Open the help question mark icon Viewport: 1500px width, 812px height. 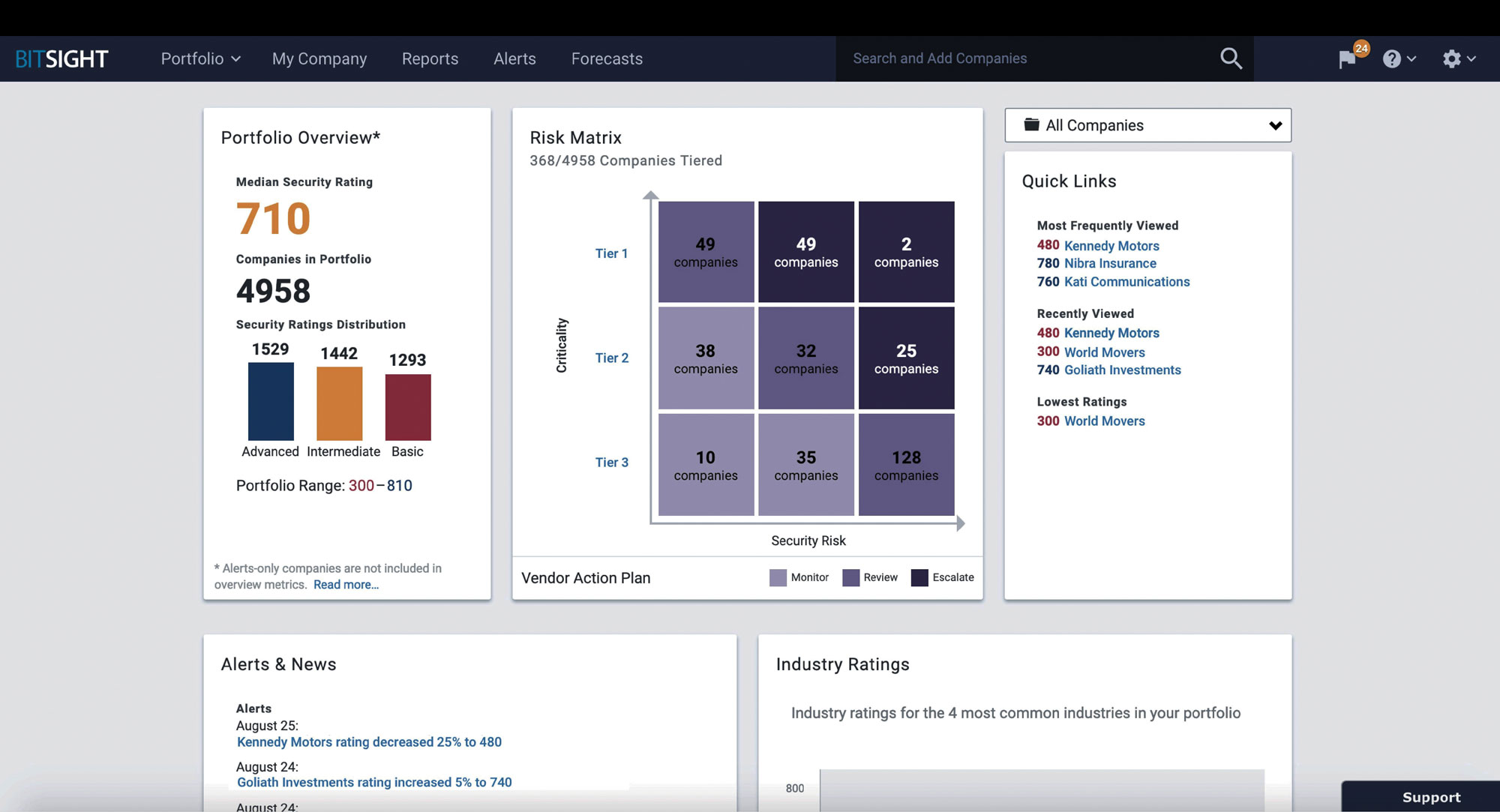(1392, 59)
